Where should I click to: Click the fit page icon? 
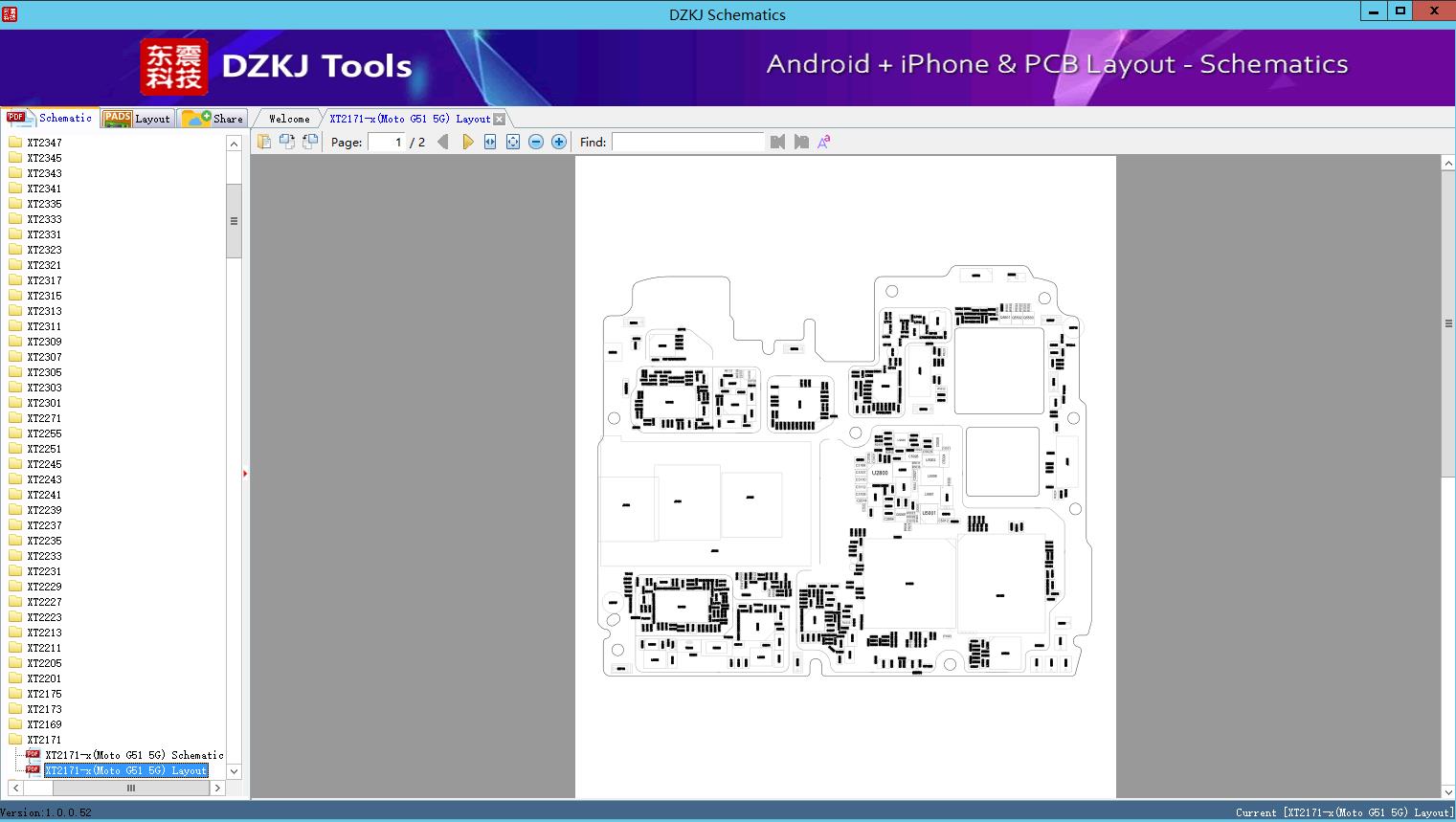coord(513,142)
